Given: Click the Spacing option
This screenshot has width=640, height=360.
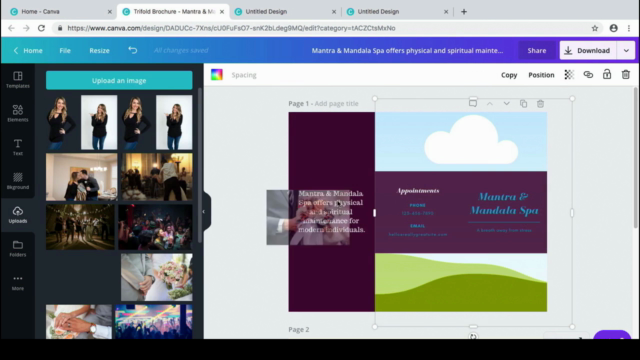Looking at the screenshot, I should point(244,75).
